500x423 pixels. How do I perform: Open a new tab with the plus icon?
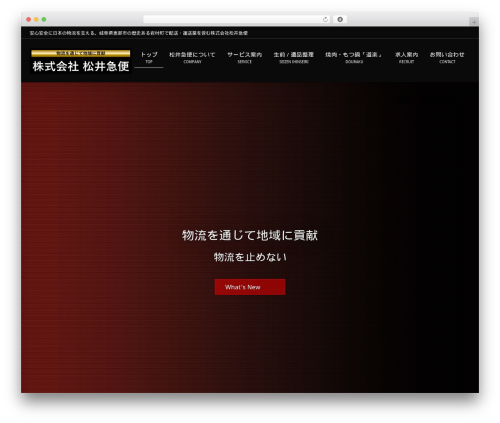click(x=474, y=22)
